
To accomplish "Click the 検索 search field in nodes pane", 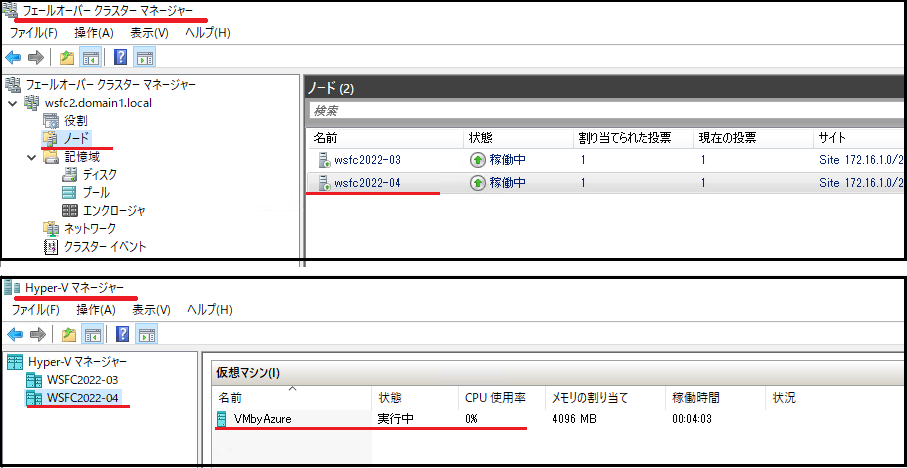I will 606,111.
